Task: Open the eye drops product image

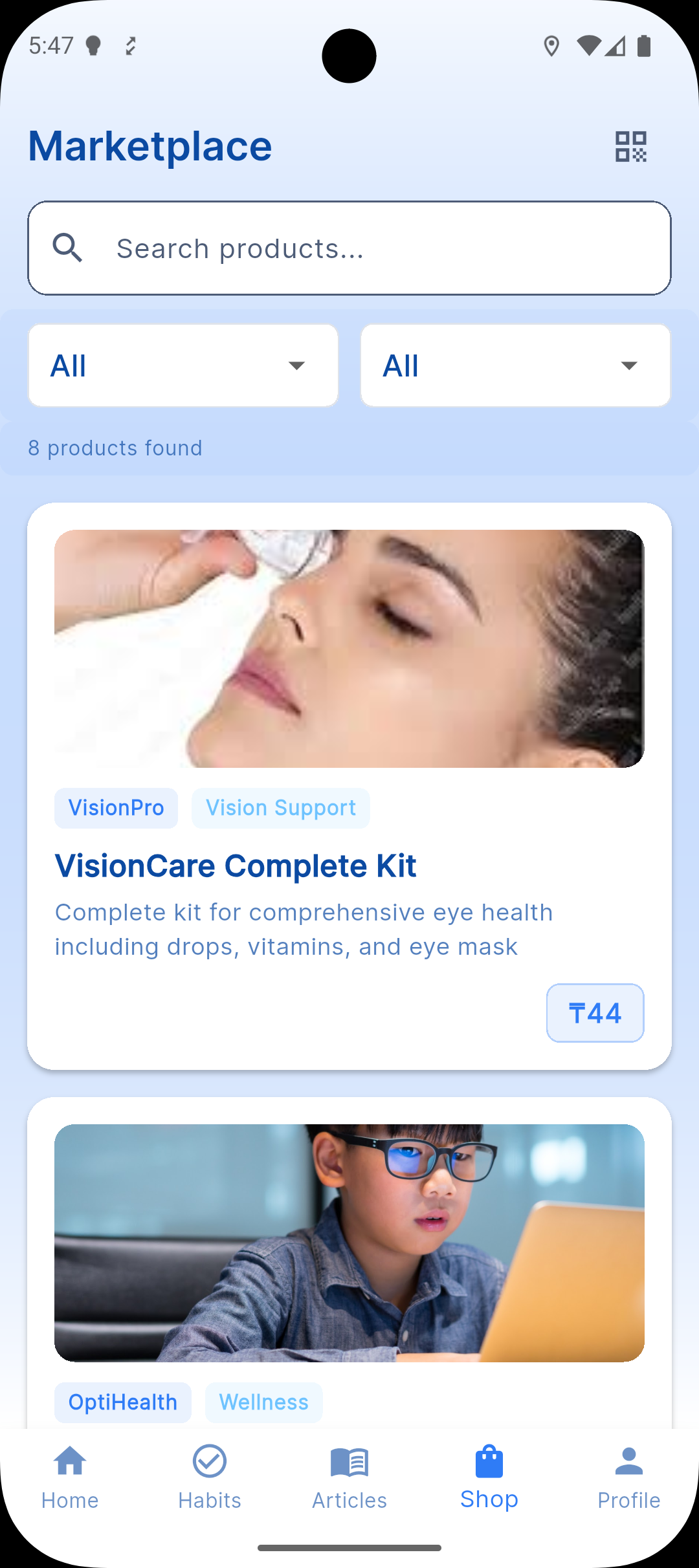Action: (x=349, y=649)
